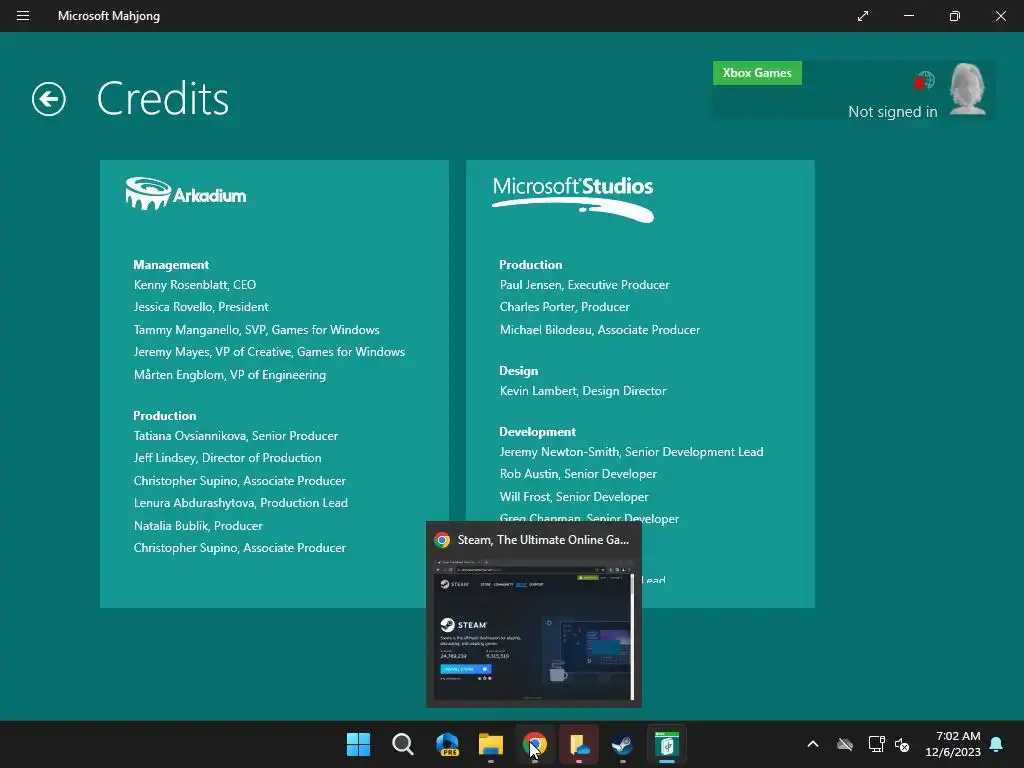This screenshot has height=768, width=1024.
Task: Click the Not signed in label
Action: 892,112
